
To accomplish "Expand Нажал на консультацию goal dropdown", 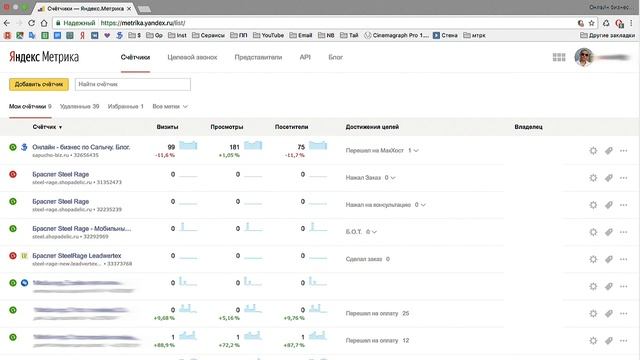I will (423, 205).
